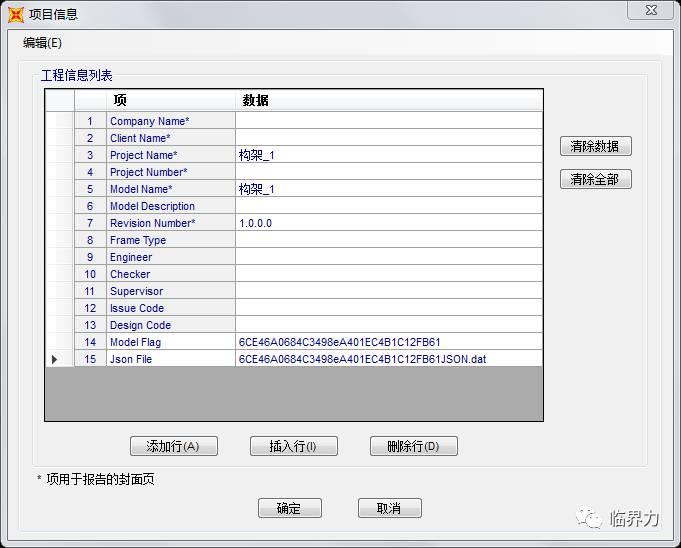Cancel with the 取消 button
Viewport: 681px width, 548px height.
(x=390, y=508)
